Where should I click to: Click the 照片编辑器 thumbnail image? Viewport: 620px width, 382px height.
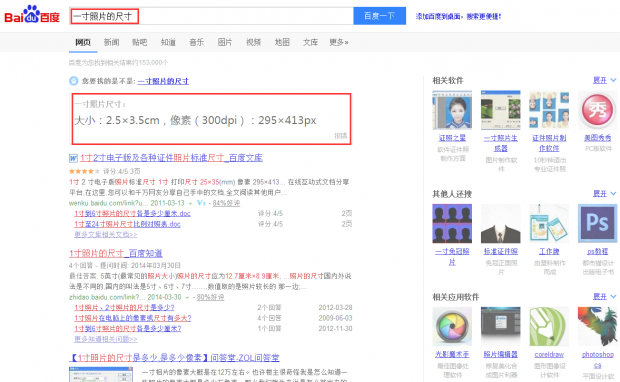pos(501,327)
